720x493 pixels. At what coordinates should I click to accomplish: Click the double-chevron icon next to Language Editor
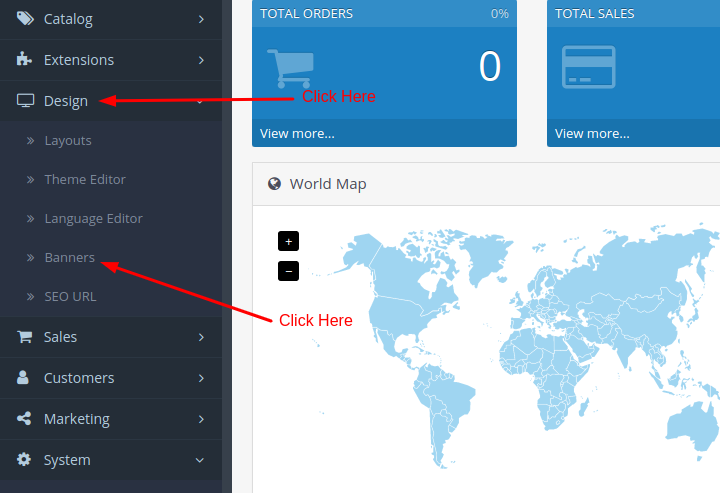point(30,218)
